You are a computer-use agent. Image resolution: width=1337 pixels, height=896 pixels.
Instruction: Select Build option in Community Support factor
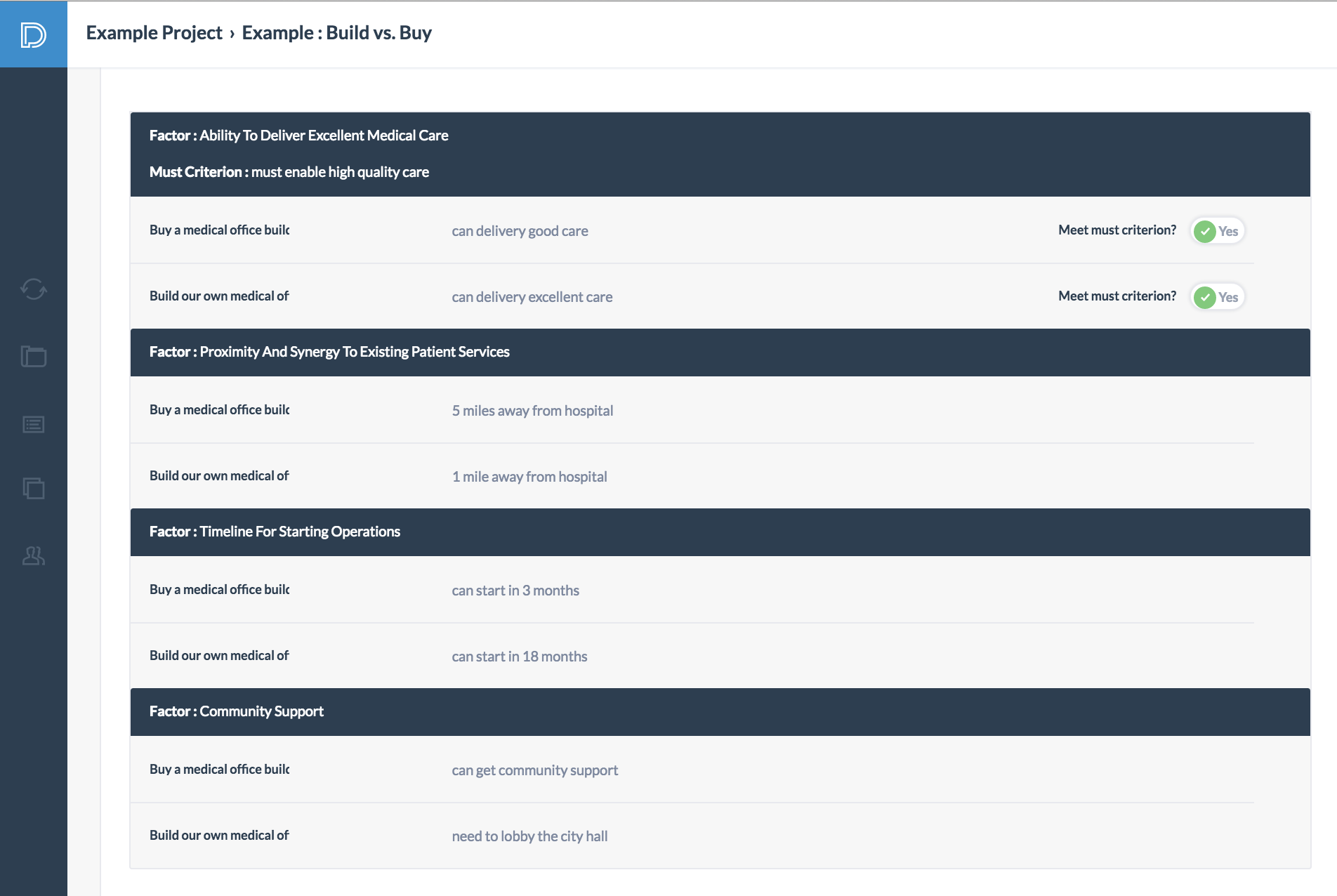coord(219,835)
